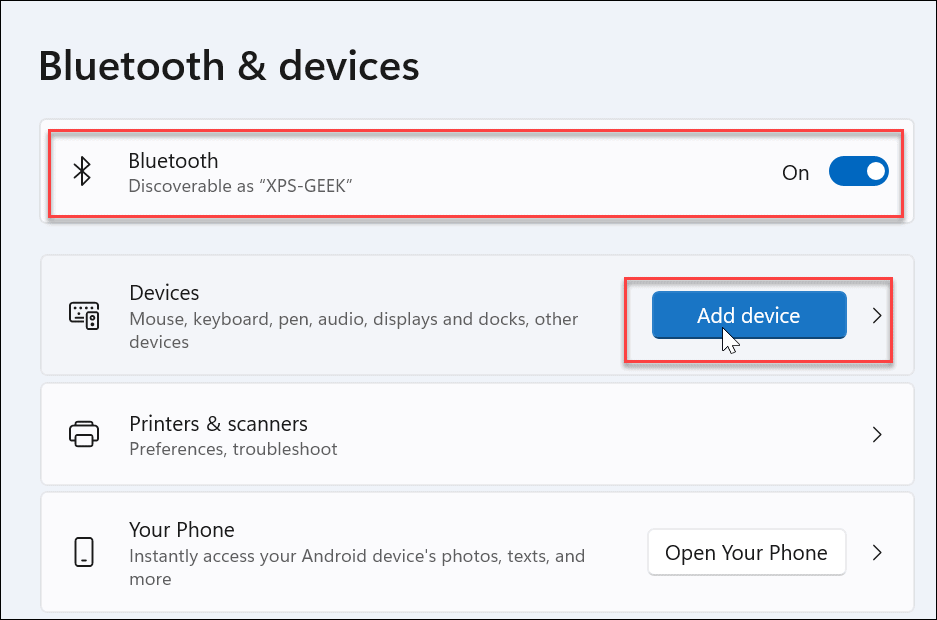Click the 'On' status label
Viewport: 937px width, 620px height.
point(795,173)
